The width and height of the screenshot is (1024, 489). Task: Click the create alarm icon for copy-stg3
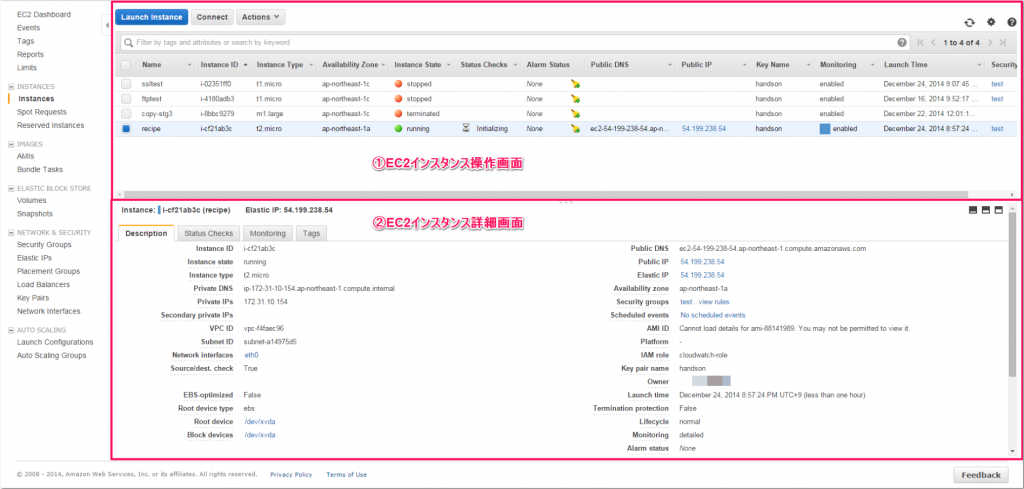point(575,114)
